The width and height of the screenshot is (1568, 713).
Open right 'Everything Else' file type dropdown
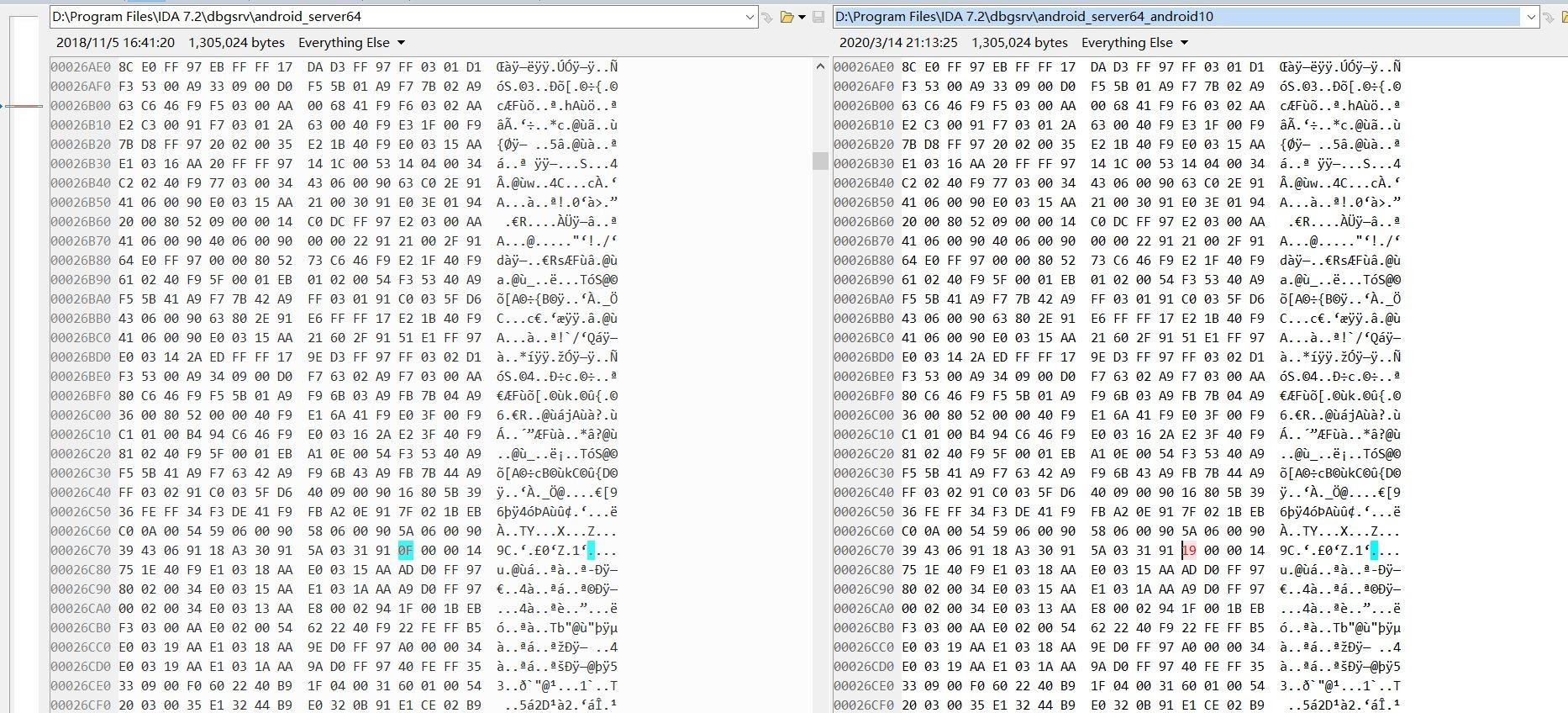1134,42
